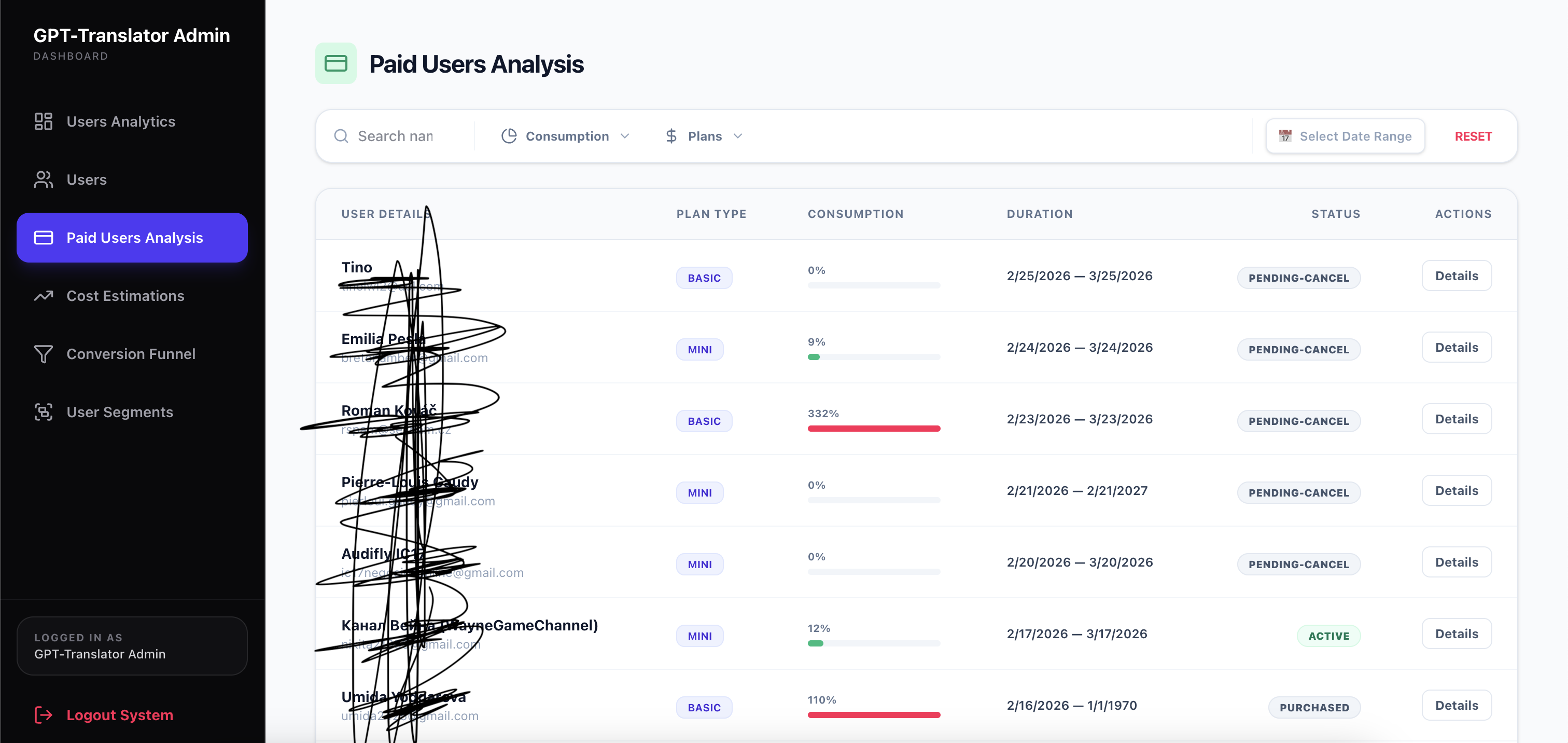1568x743 pixels.
Task: Open Details for the Roman Kováč row
Action: click(x=1456, y=419)
